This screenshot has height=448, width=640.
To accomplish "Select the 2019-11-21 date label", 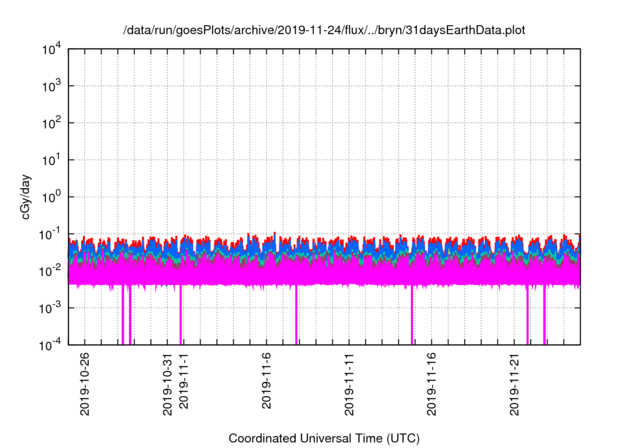I will tap(515, 384).
